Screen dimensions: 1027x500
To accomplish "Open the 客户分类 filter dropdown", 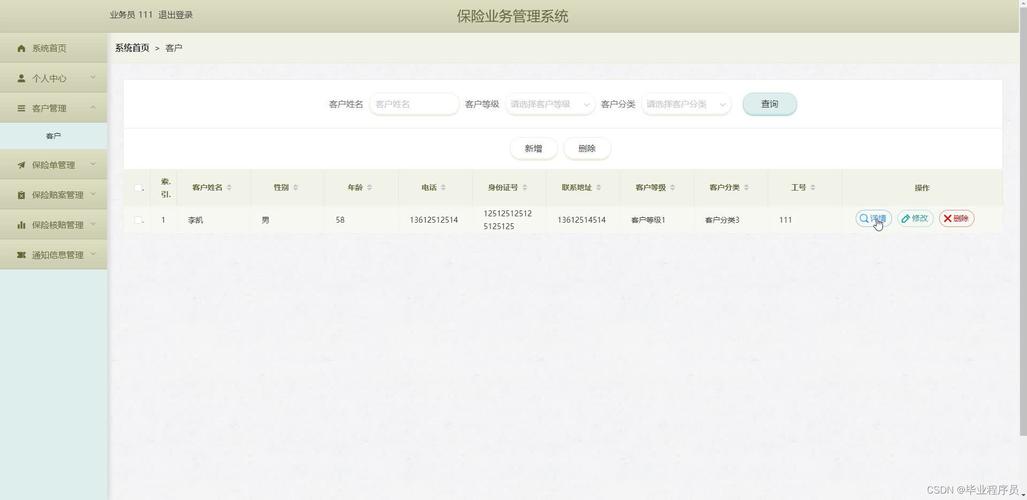I will 686,104.
